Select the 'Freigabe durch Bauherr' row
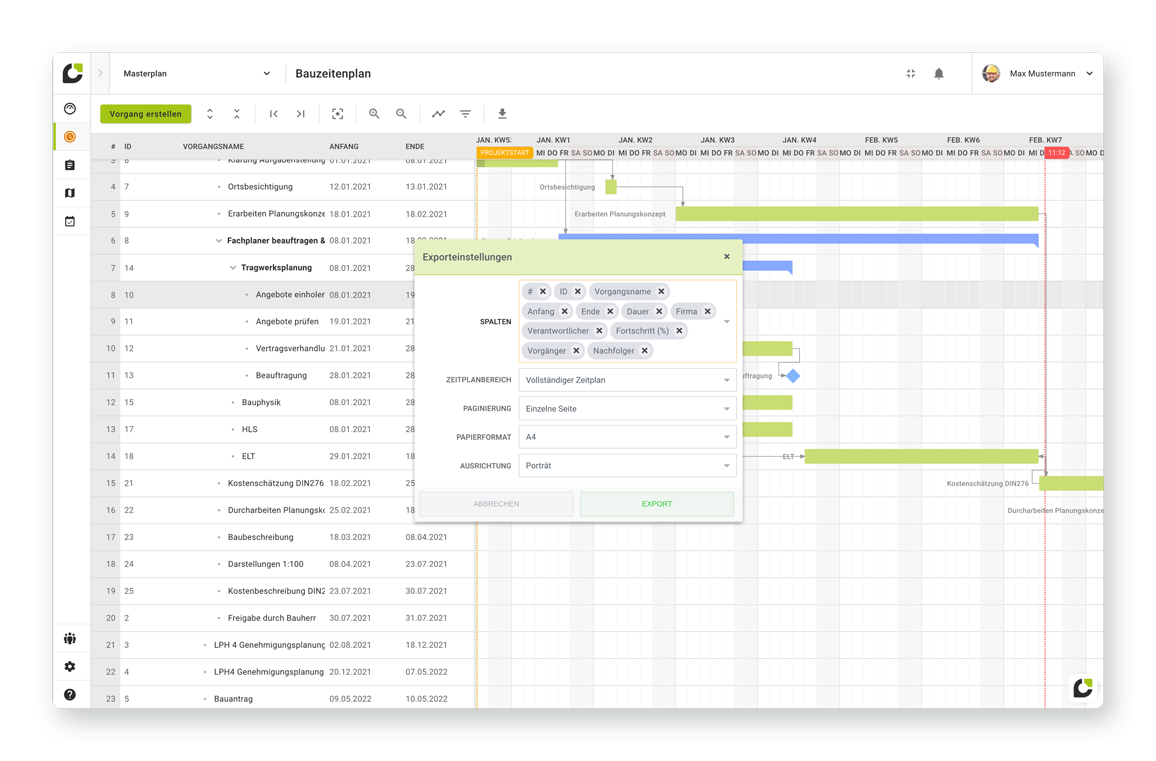 [x=282, y=618]
